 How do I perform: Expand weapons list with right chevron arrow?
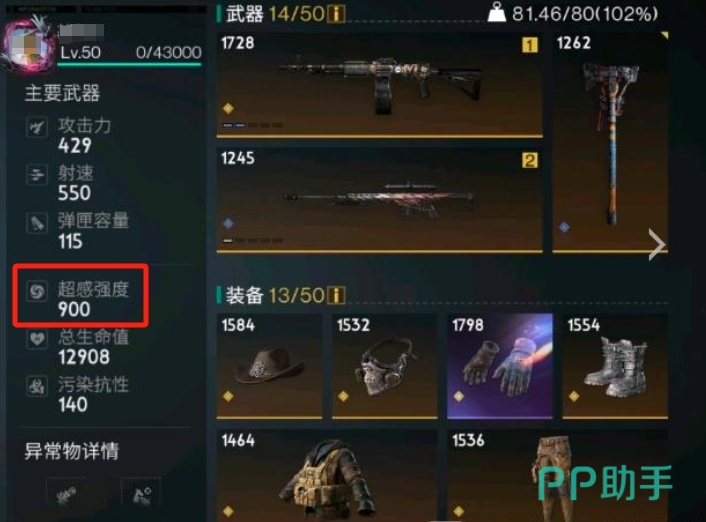[656, 245]
